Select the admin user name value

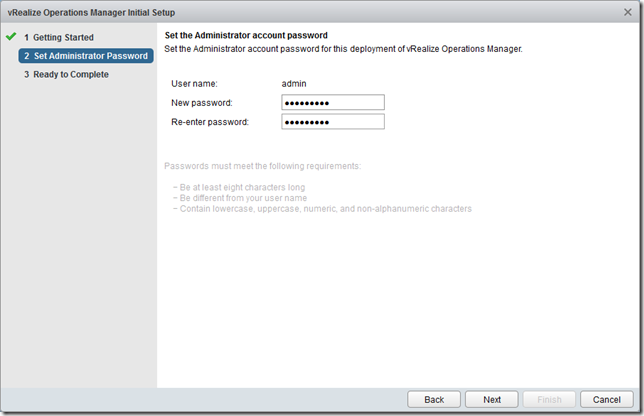tap(295, 83)
